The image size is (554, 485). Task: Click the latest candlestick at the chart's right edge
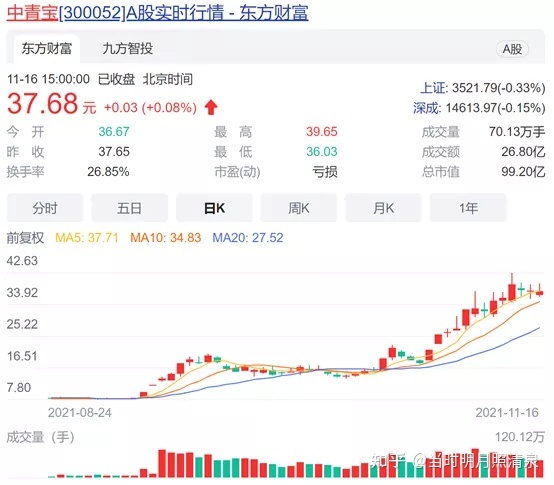tap(540, 291)
